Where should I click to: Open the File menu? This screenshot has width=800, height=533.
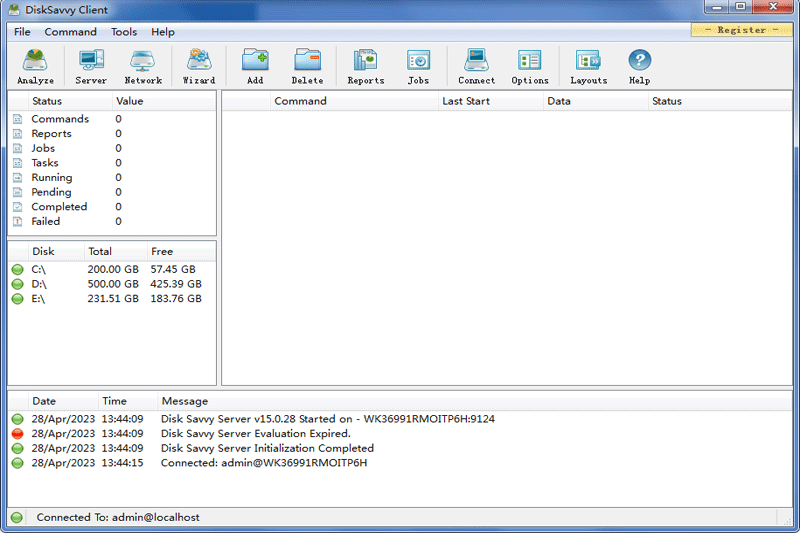coord(22,32)
